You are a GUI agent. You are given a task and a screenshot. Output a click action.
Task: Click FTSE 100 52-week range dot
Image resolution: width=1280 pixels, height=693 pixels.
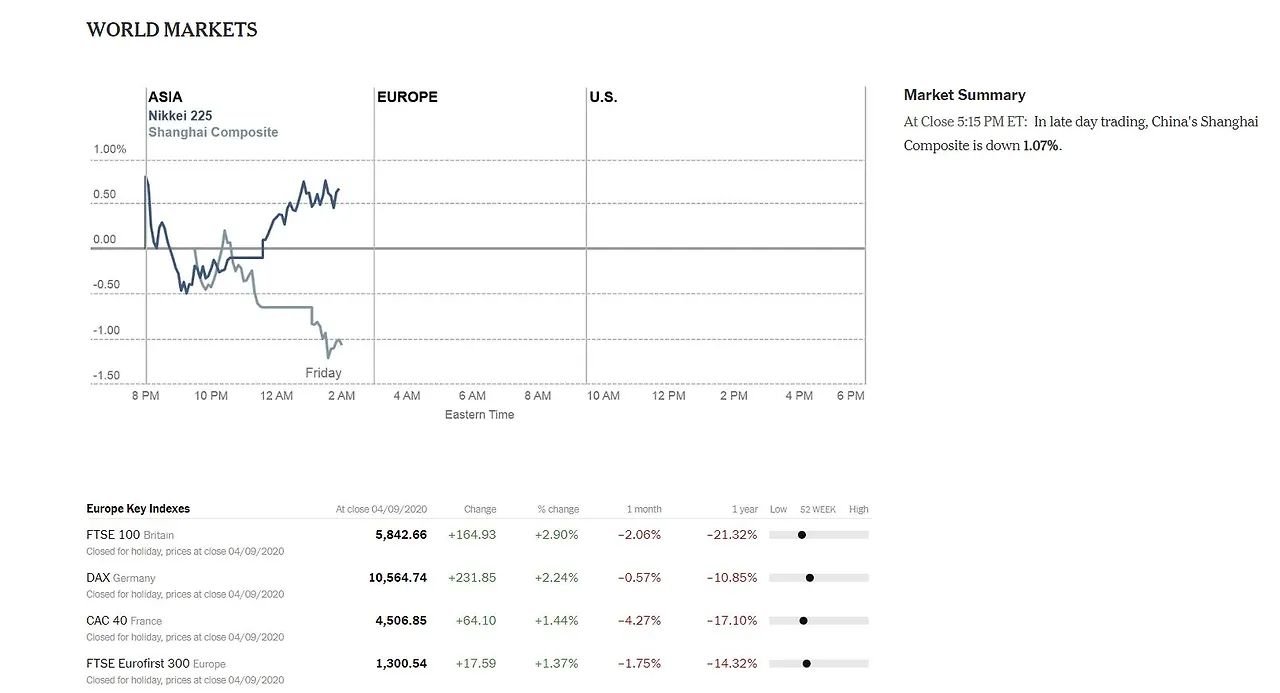tap(802, 535)
